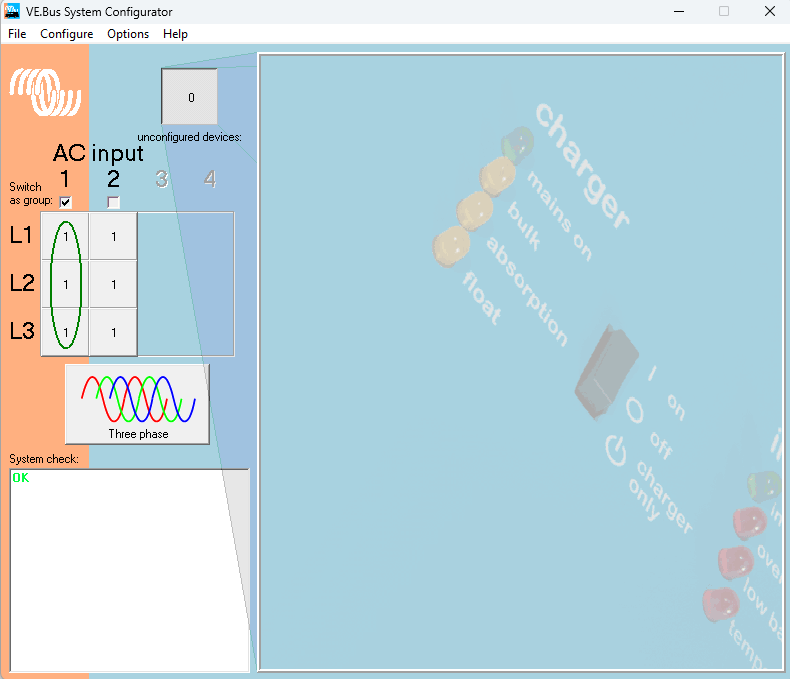Click the Victron logo icon
This screenshot has height=679, width=790.
click(x=45, y=92)
